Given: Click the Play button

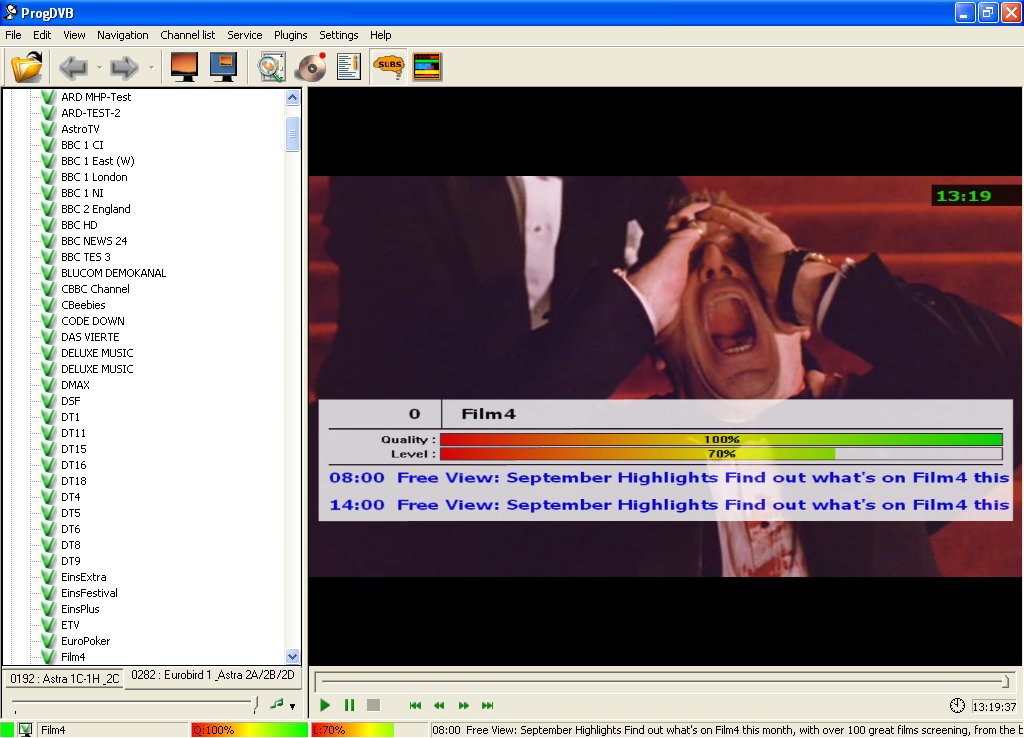Looking at the screenshot, I should coord(325,705).
